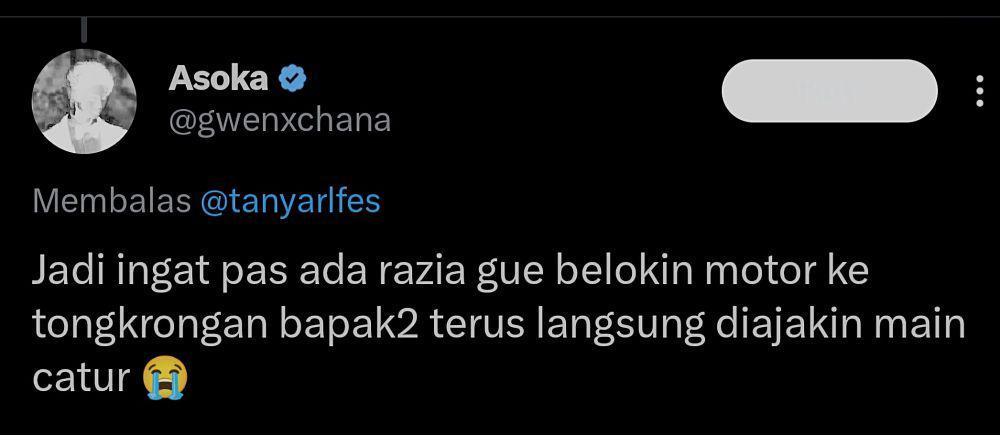Tap the loudly crying emoji after catur
This screenshot has width=1000, height=435.
click(166, 378)
